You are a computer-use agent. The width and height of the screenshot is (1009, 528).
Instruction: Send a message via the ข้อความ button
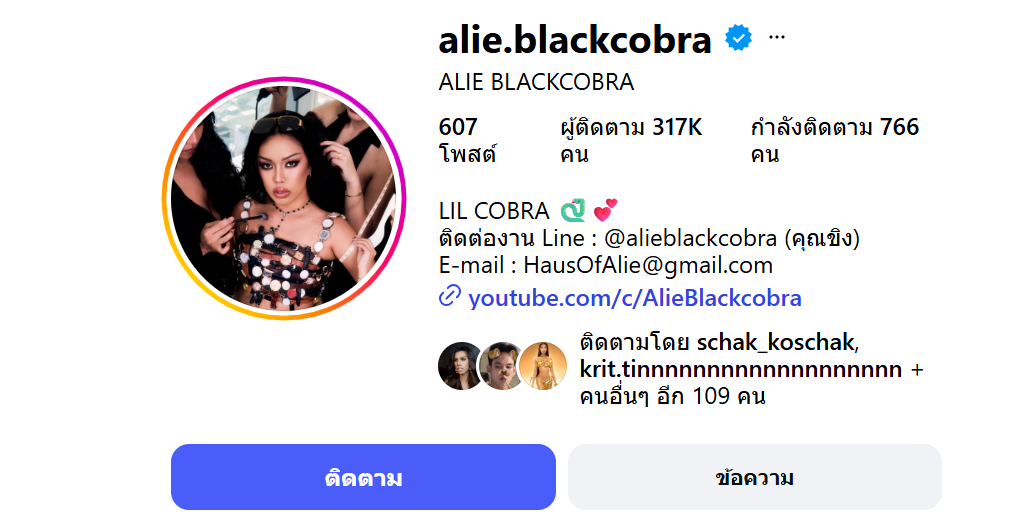[755, 477]
